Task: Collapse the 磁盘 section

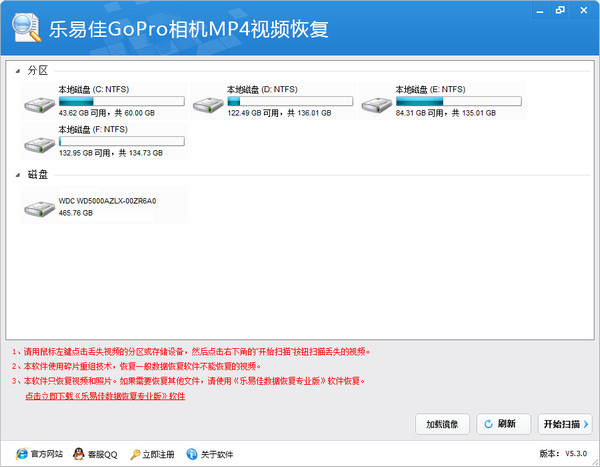Action: [x=18, y=175]
